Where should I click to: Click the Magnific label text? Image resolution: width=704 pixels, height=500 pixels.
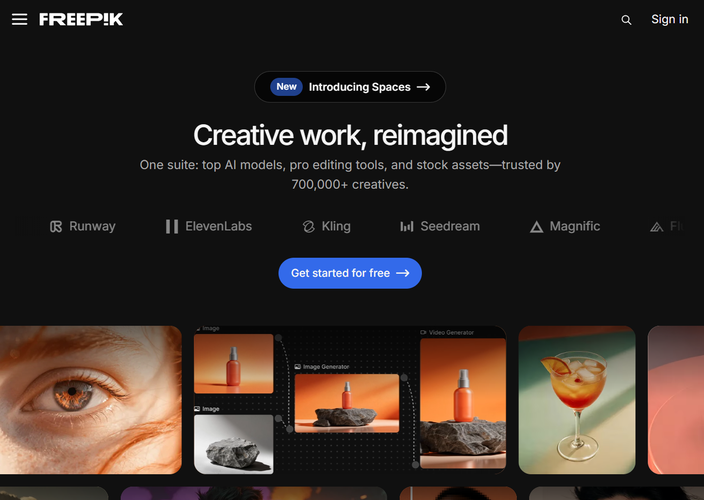point(575,226)
